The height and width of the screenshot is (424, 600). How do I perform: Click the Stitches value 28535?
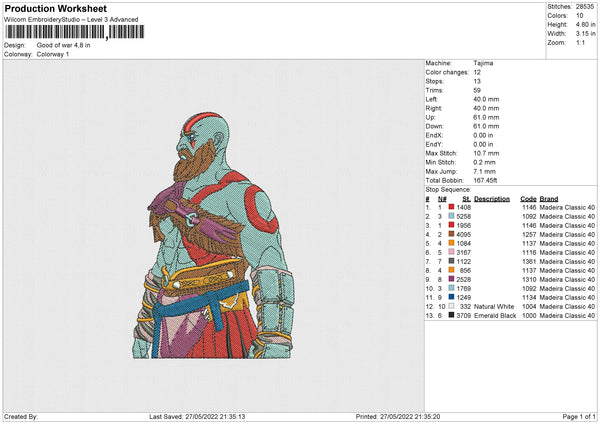click(585, 7)
